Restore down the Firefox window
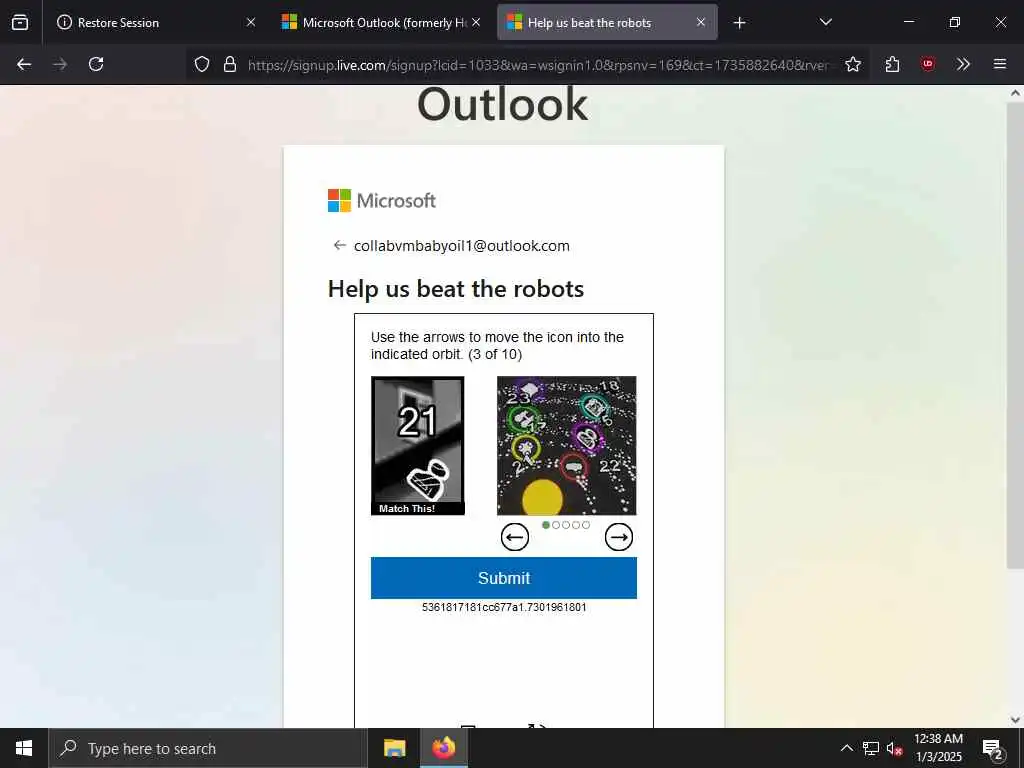This screenshot has width=1024, height=768. click(955, 22)
